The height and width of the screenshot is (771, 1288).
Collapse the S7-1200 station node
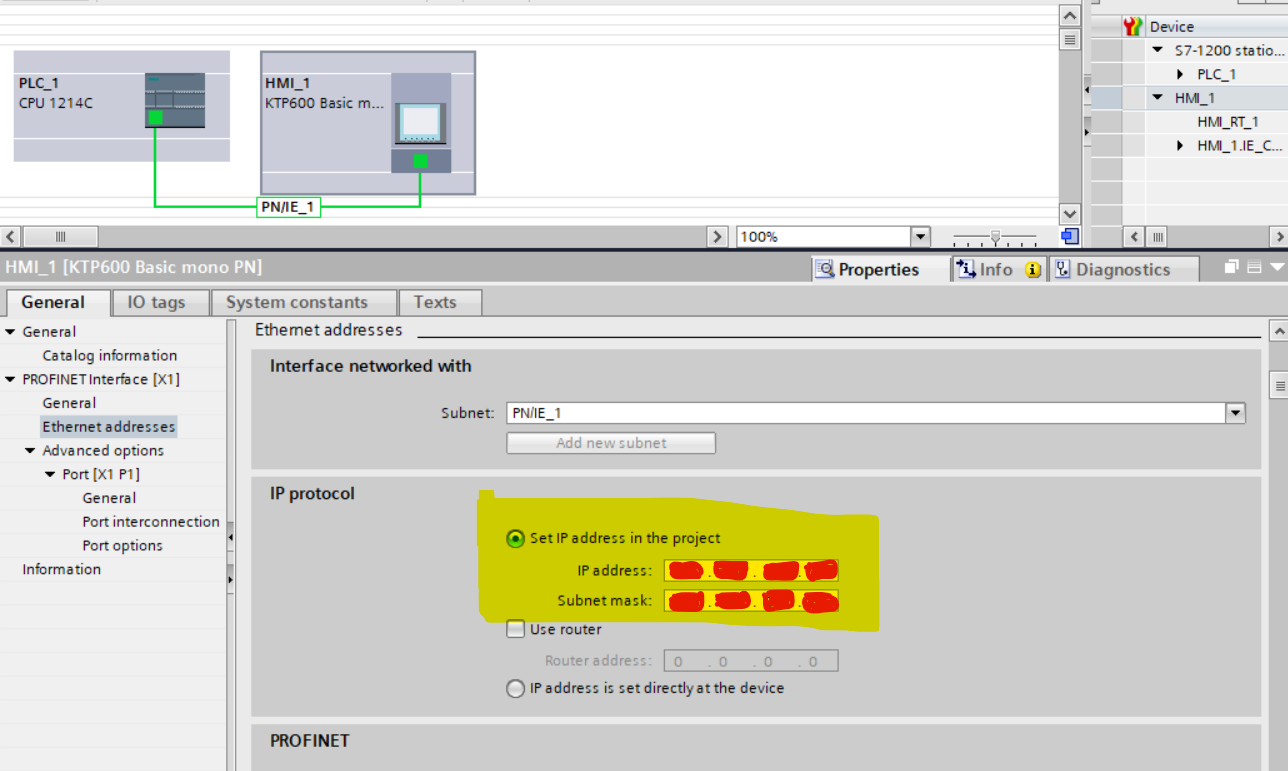point(1158,50)
